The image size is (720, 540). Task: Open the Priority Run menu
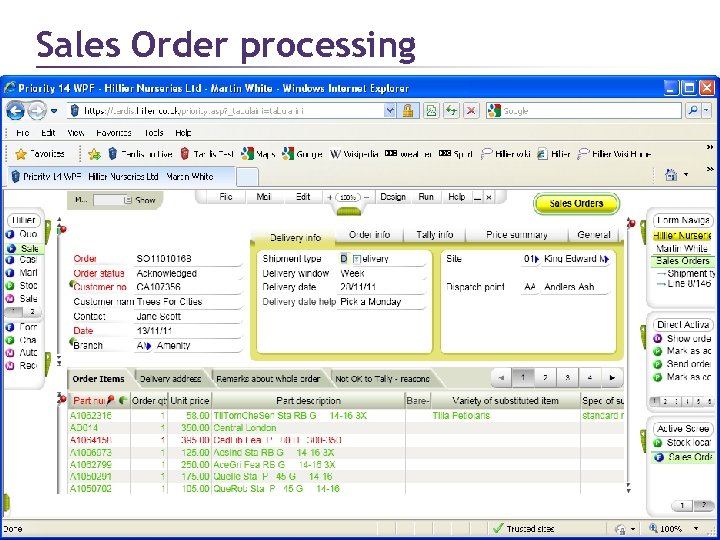[x=426, y=197]
